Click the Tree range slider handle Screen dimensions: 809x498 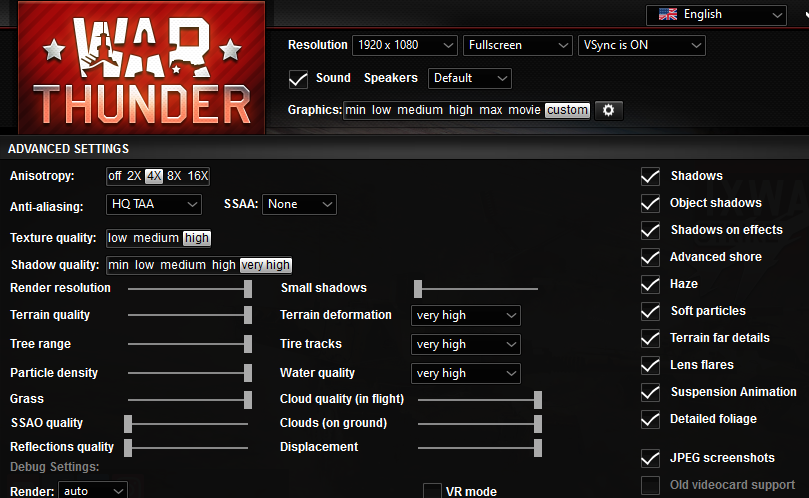tap(248, 344)
